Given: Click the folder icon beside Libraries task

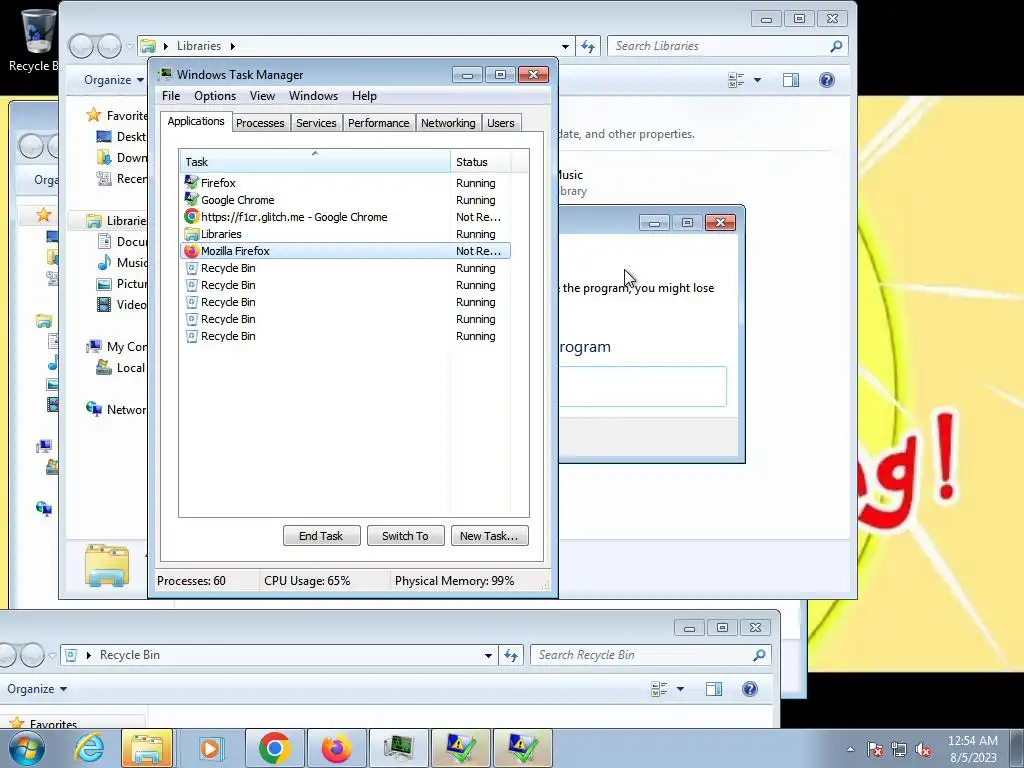Looking at the screenshot, I should pos(191,234).
